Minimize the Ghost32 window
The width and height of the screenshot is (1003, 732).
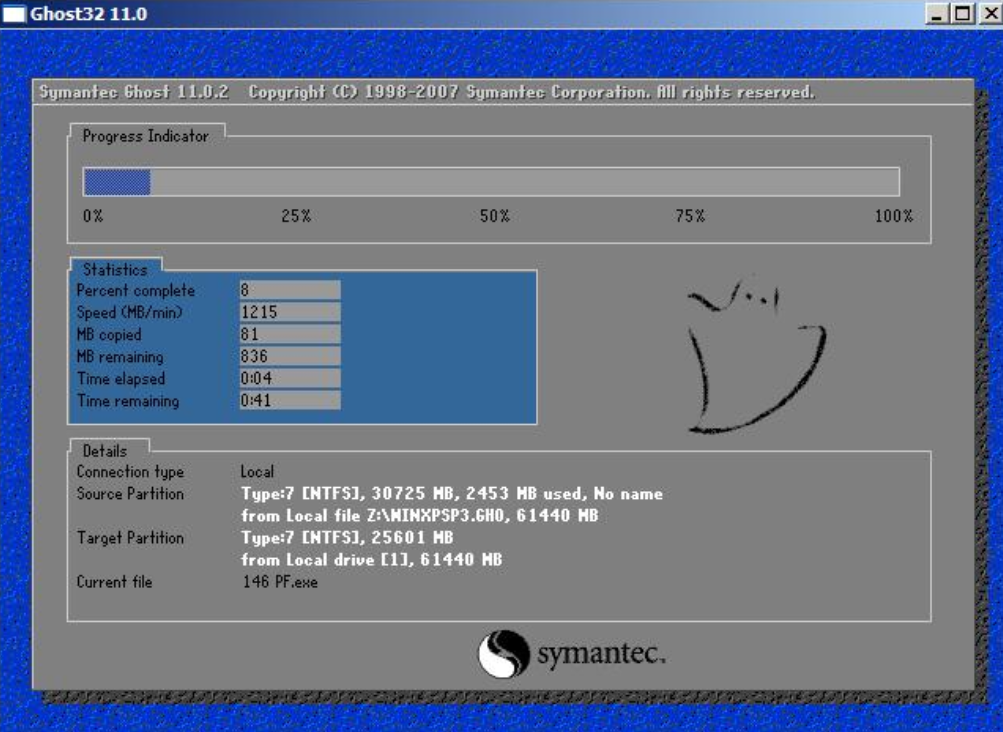pos(937,14)
